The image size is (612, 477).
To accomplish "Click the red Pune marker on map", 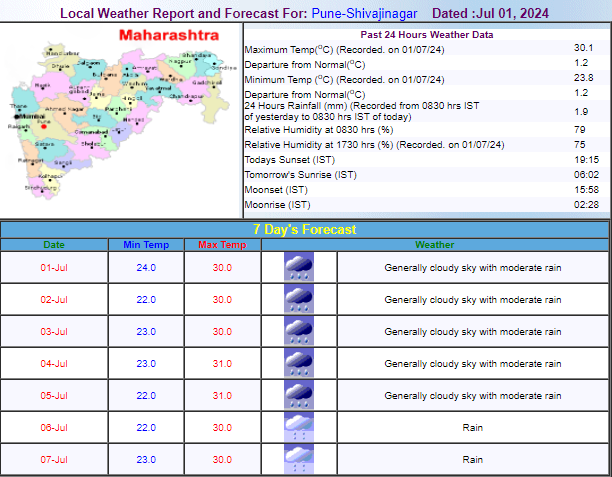I will [x=44, y=126].
